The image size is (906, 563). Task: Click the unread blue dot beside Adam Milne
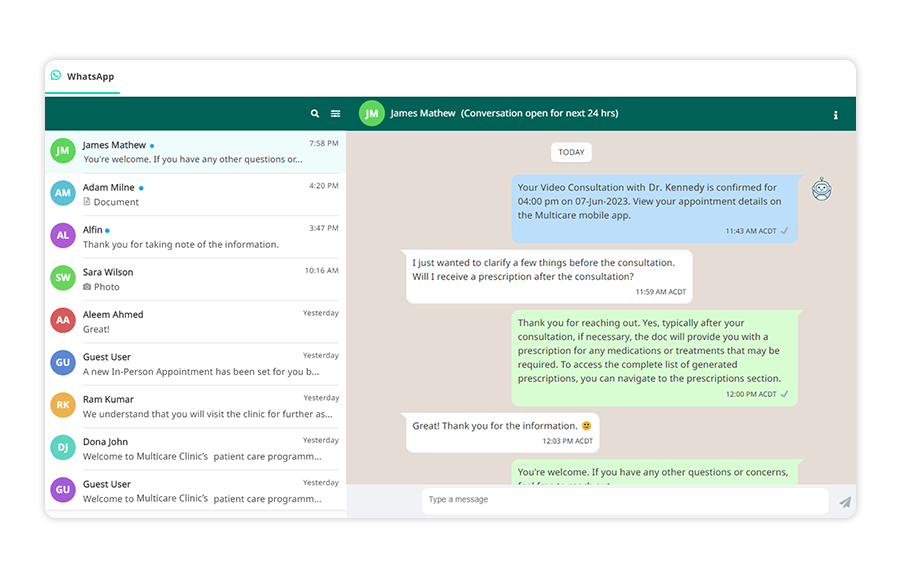pyautogui.click(x=141, y=188)
